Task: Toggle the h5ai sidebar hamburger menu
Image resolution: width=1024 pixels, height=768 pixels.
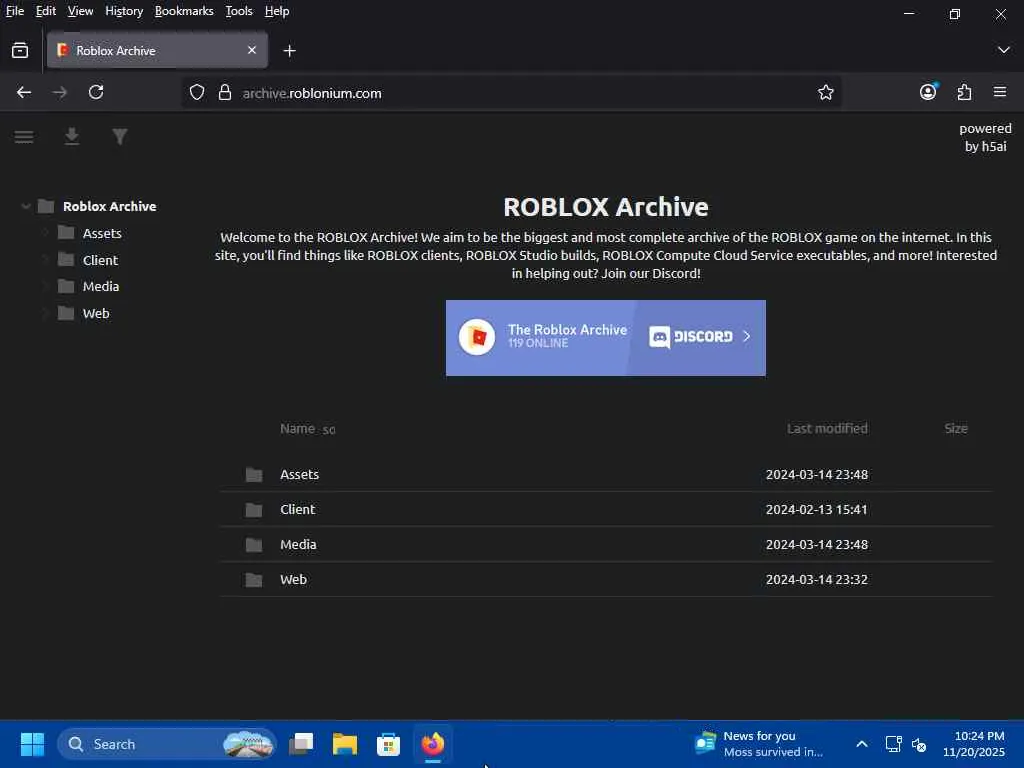Action: point(24,136)
